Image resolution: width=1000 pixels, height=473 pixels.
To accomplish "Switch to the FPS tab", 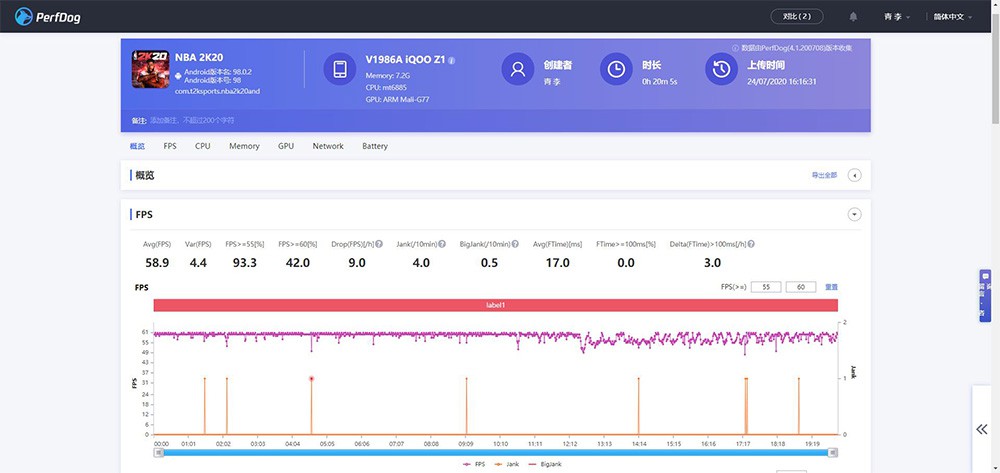I will (x=170, y=146).
